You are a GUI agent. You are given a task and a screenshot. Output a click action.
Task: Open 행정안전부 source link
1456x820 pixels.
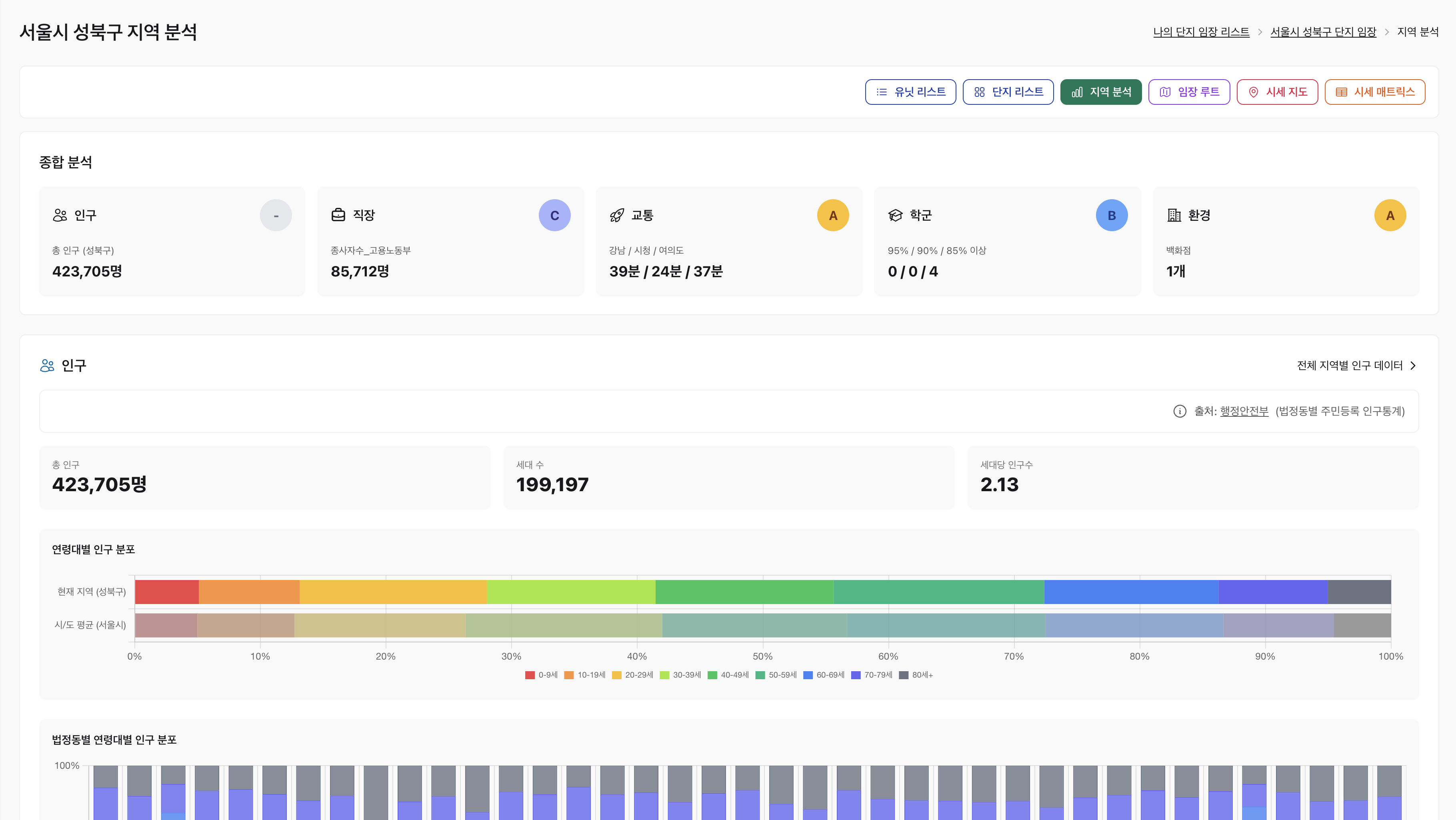point(1244,411)
